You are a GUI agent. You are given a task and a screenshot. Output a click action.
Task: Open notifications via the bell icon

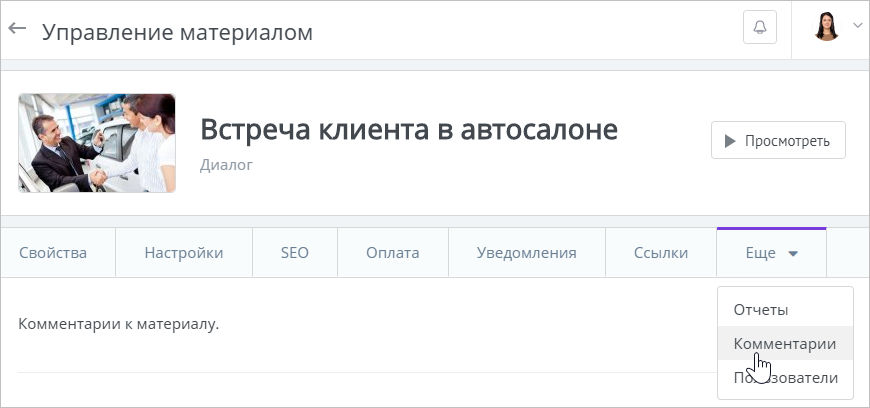(x=760, y=27)
